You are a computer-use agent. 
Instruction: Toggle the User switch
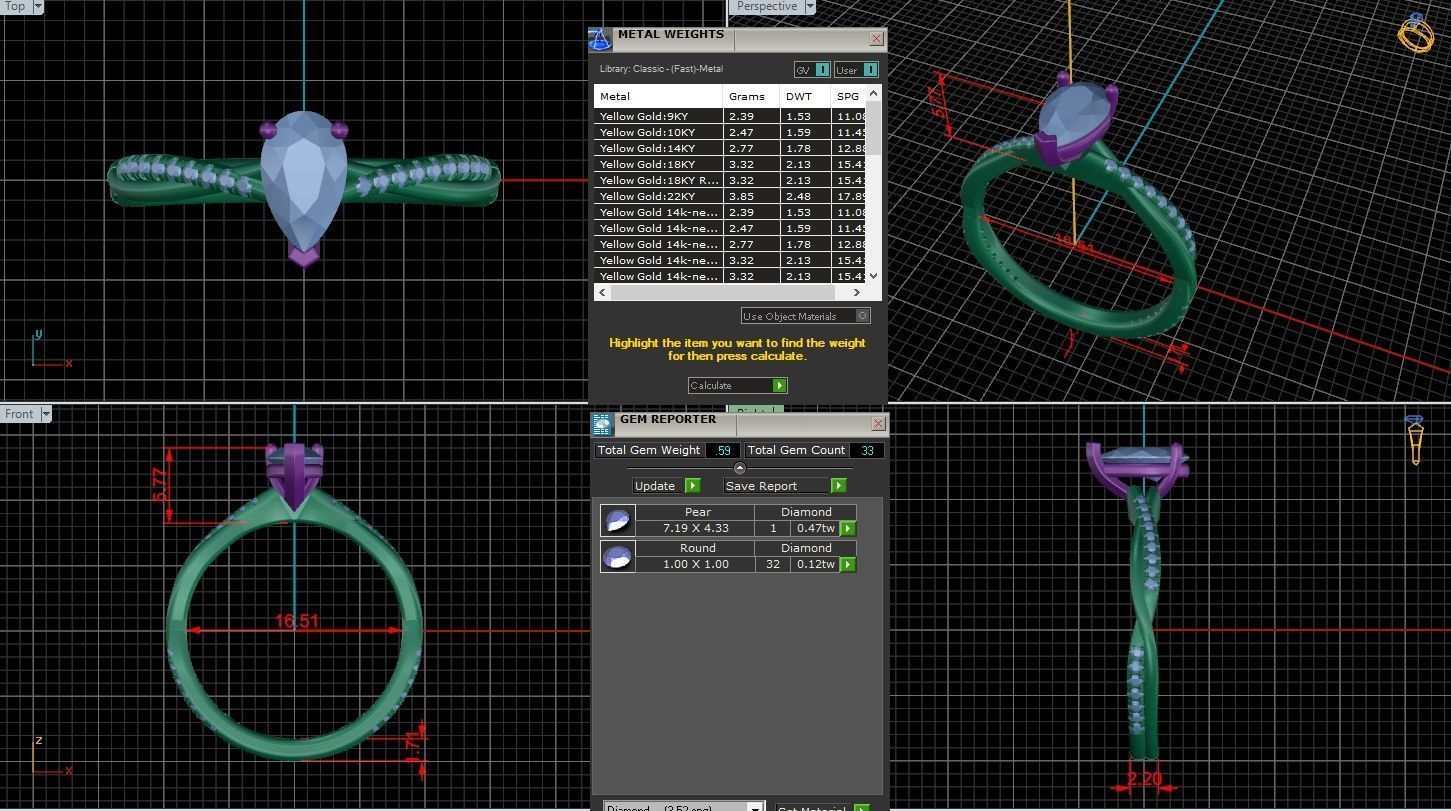tap(870, 70)
